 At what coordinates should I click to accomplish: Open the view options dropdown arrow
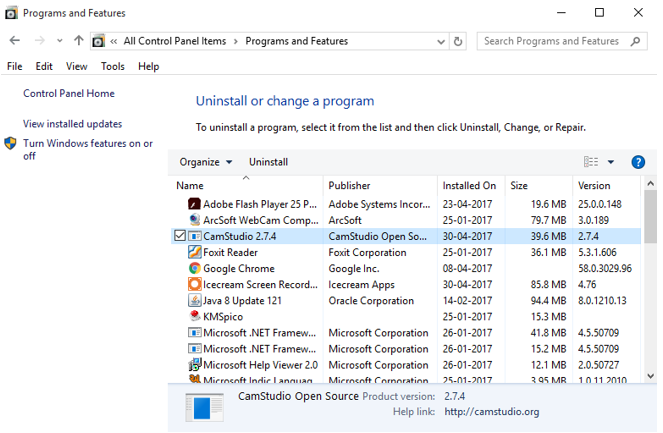pos(611,162)
